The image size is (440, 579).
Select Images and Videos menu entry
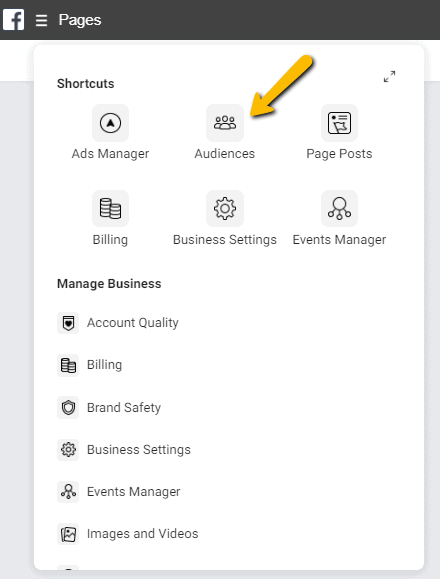(x=142, y=534)
